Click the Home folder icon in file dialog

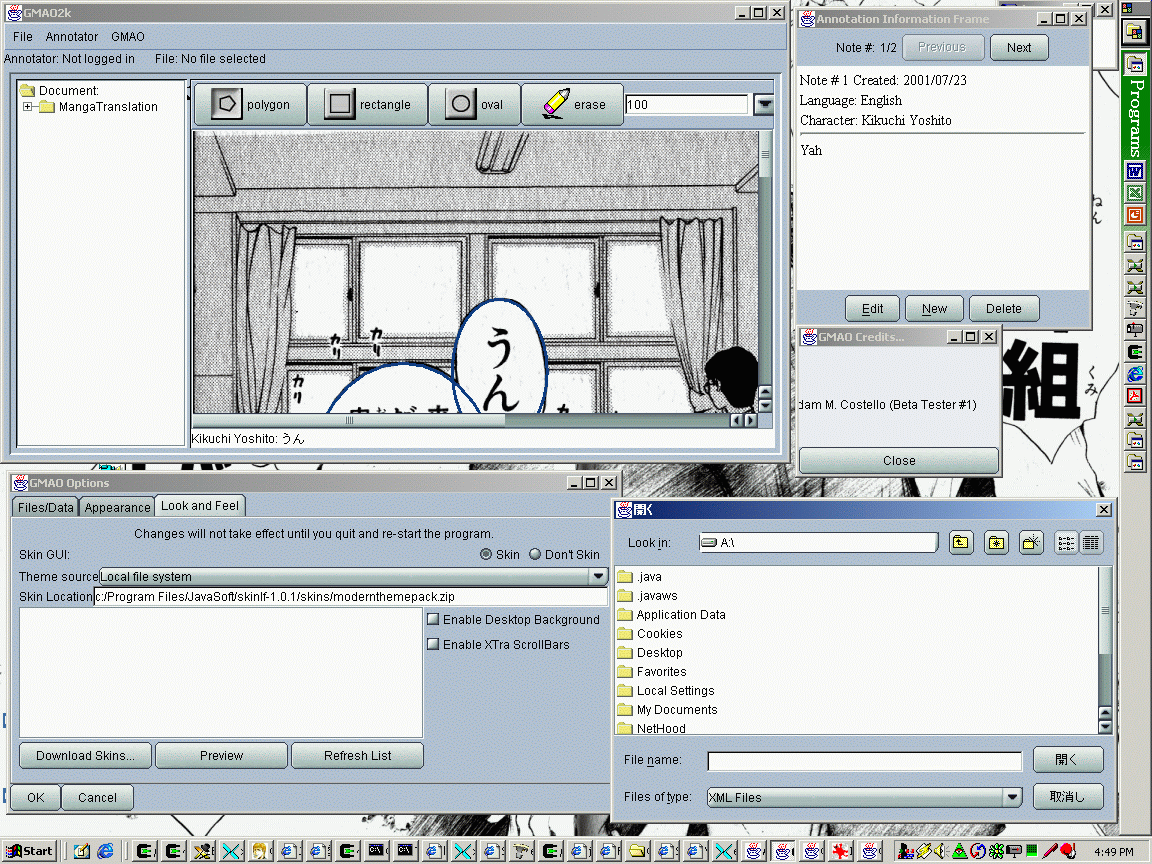tap(996, 543)
